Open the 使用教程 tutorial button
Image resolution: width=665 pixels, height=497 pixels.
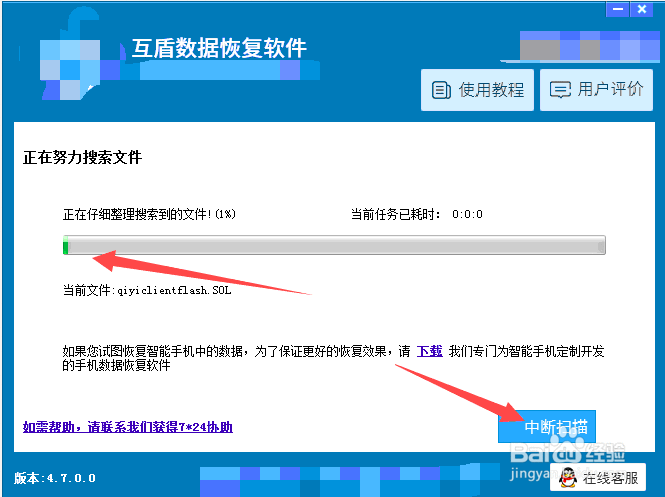(477, 90)
